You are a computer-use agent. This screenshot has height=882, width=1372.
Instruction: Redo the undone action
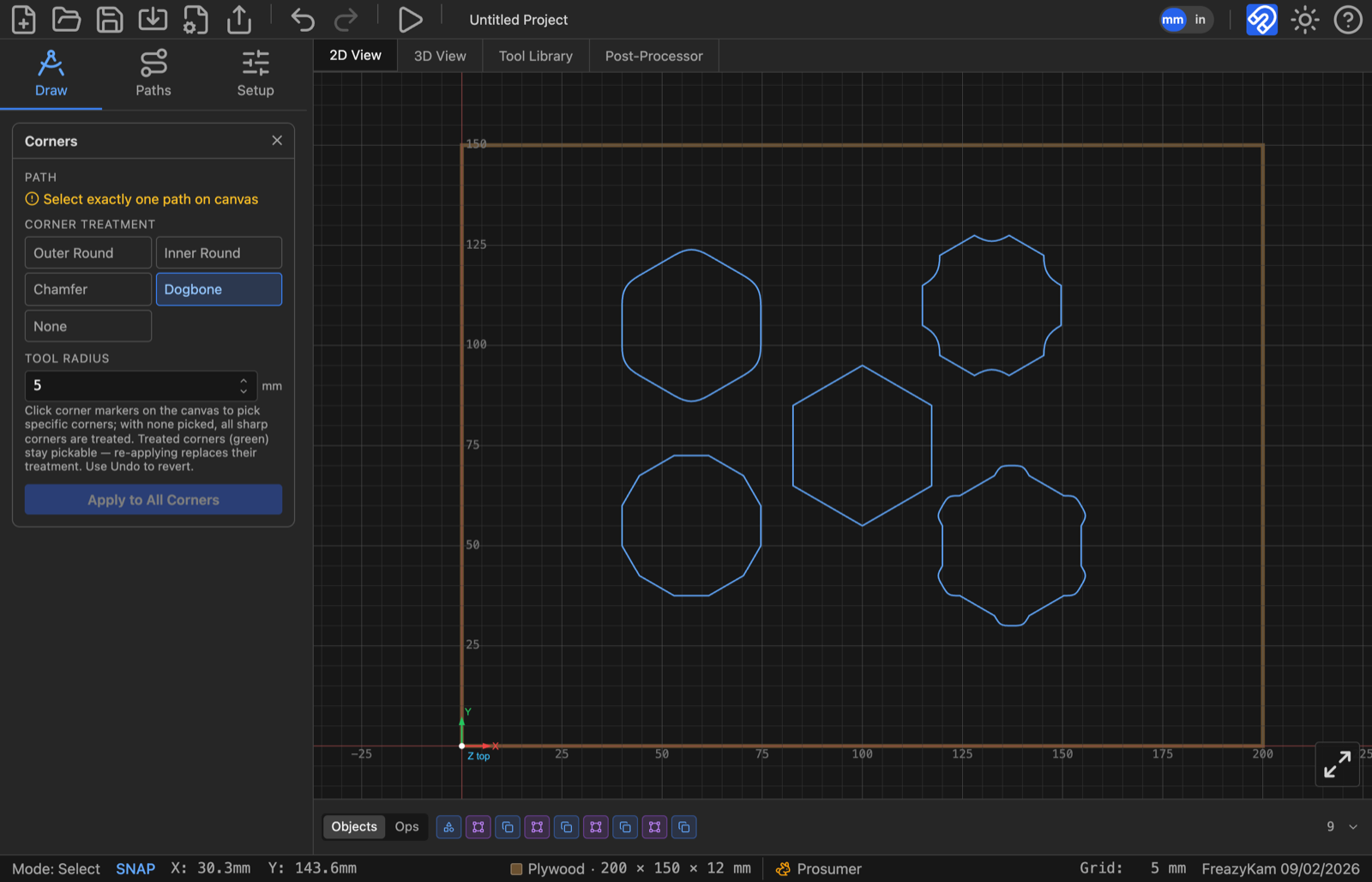click(x=346, y=19)
